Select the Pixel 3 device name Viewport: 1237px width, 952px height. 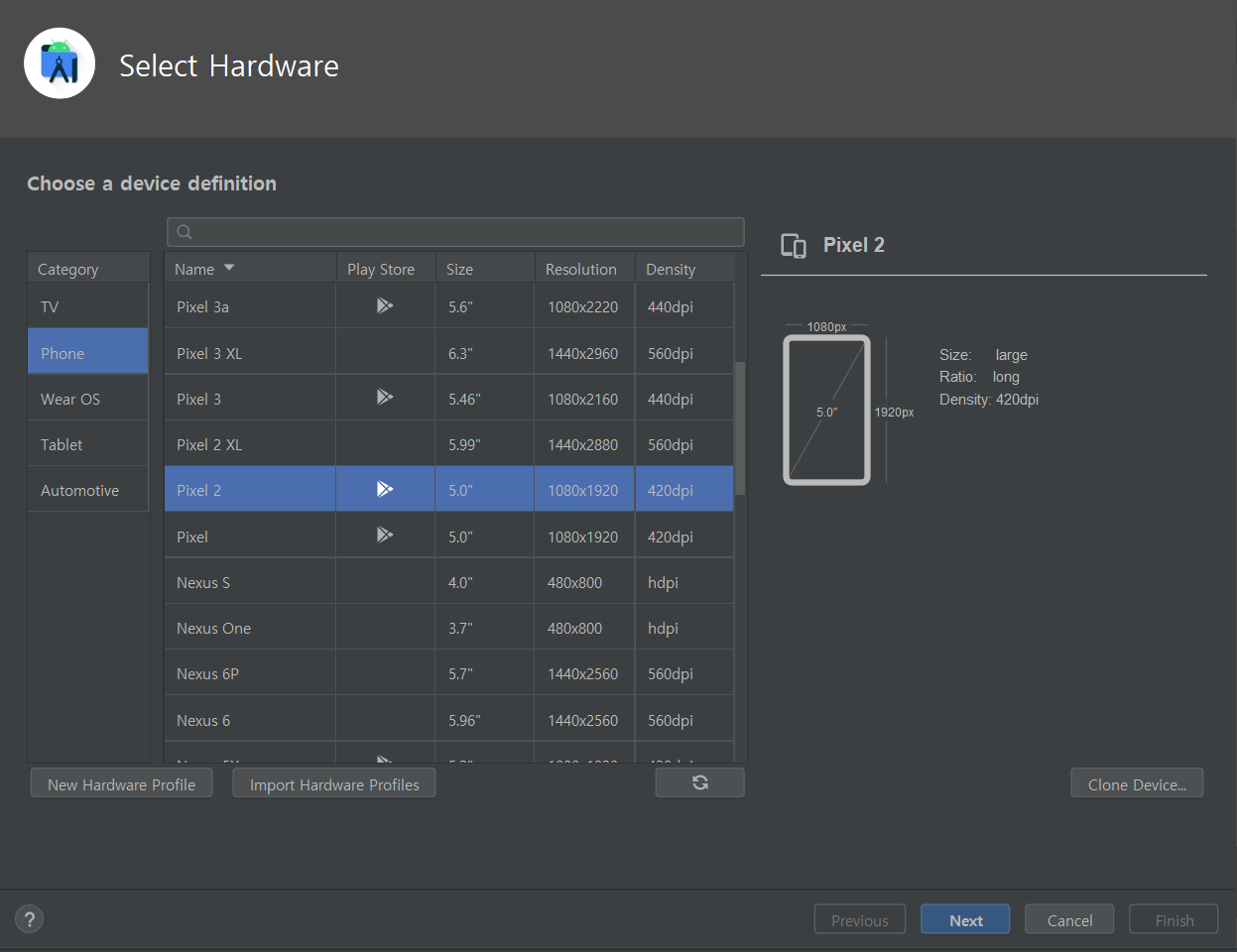tap(198, 399)
